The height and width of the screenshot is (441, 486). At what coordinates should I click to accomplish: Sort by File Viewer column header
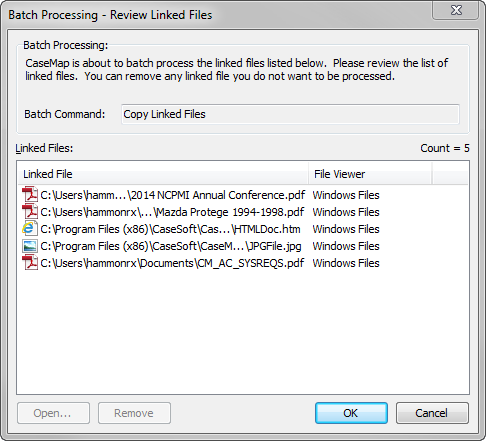coord(370,174)
